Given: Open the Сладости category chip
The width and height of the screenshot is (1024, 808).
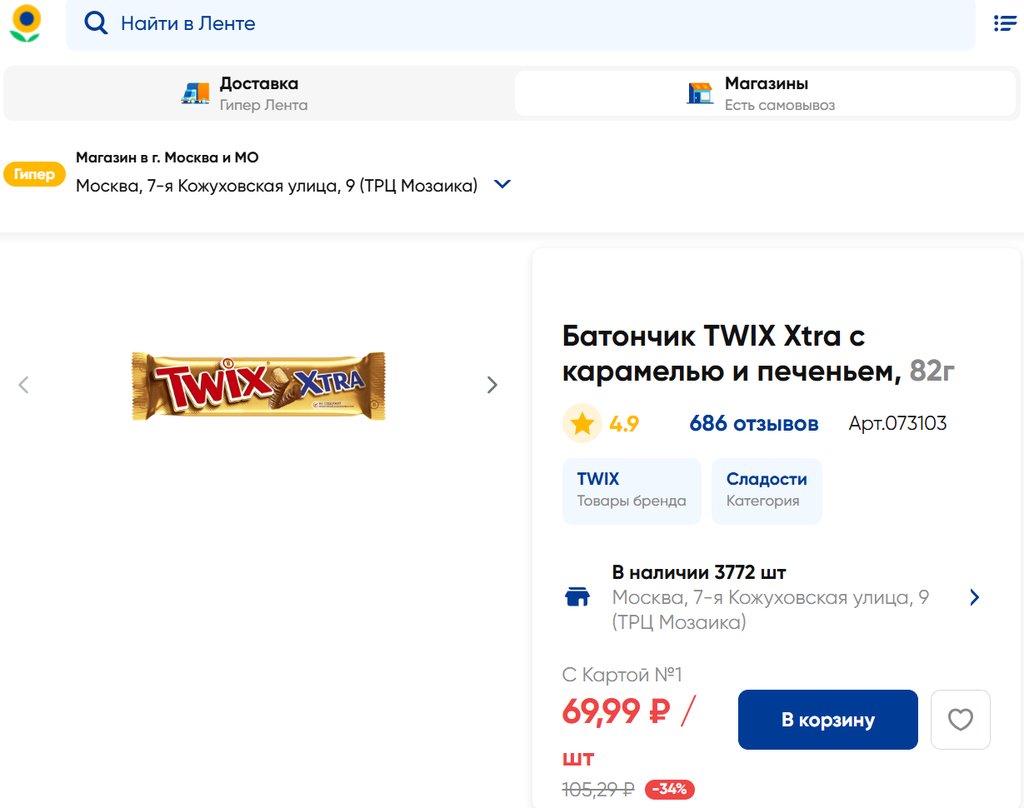Looking at the screenshot, I should [766, 490].
